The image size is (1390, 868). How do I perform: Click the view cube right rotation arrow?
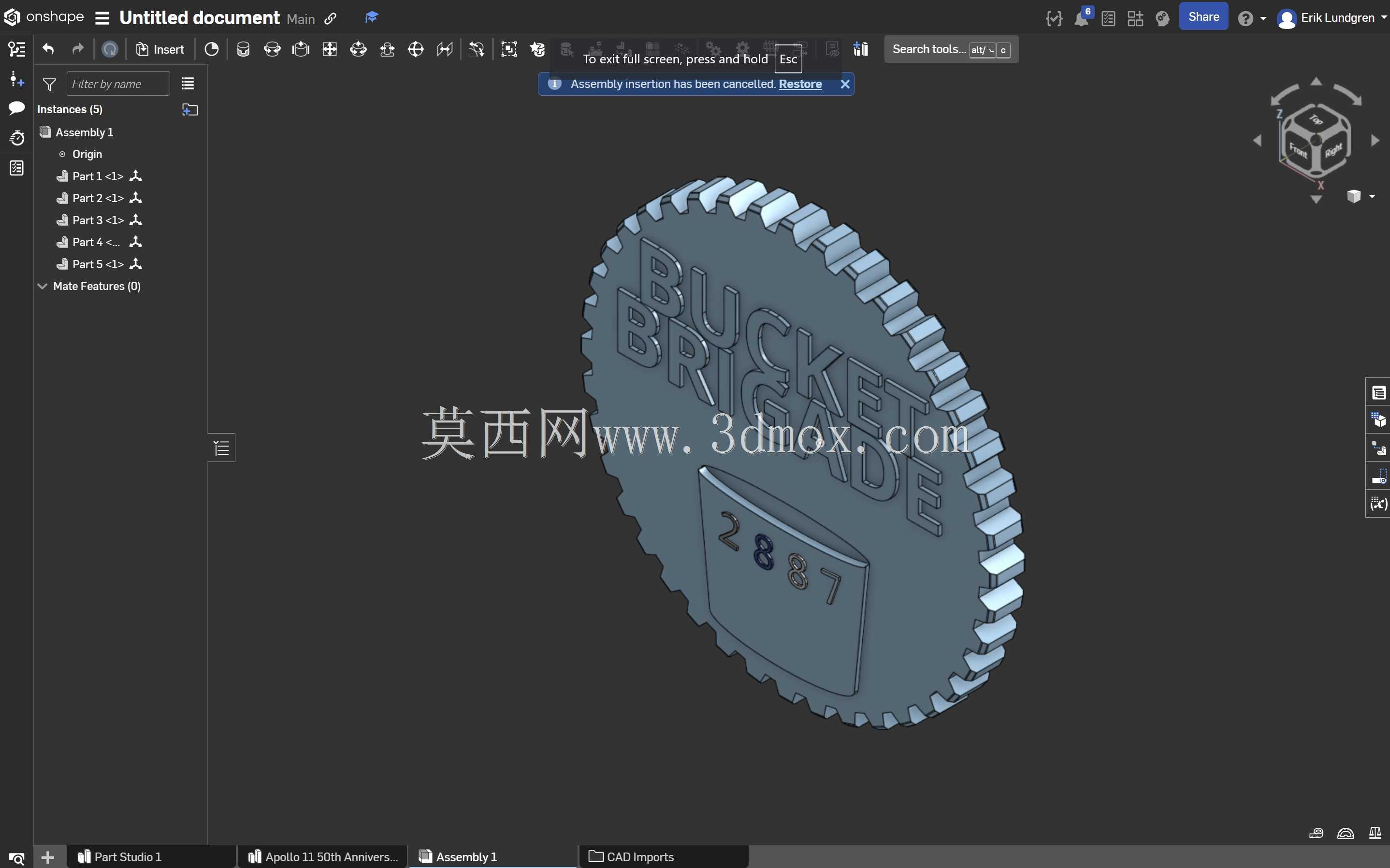1375,140
